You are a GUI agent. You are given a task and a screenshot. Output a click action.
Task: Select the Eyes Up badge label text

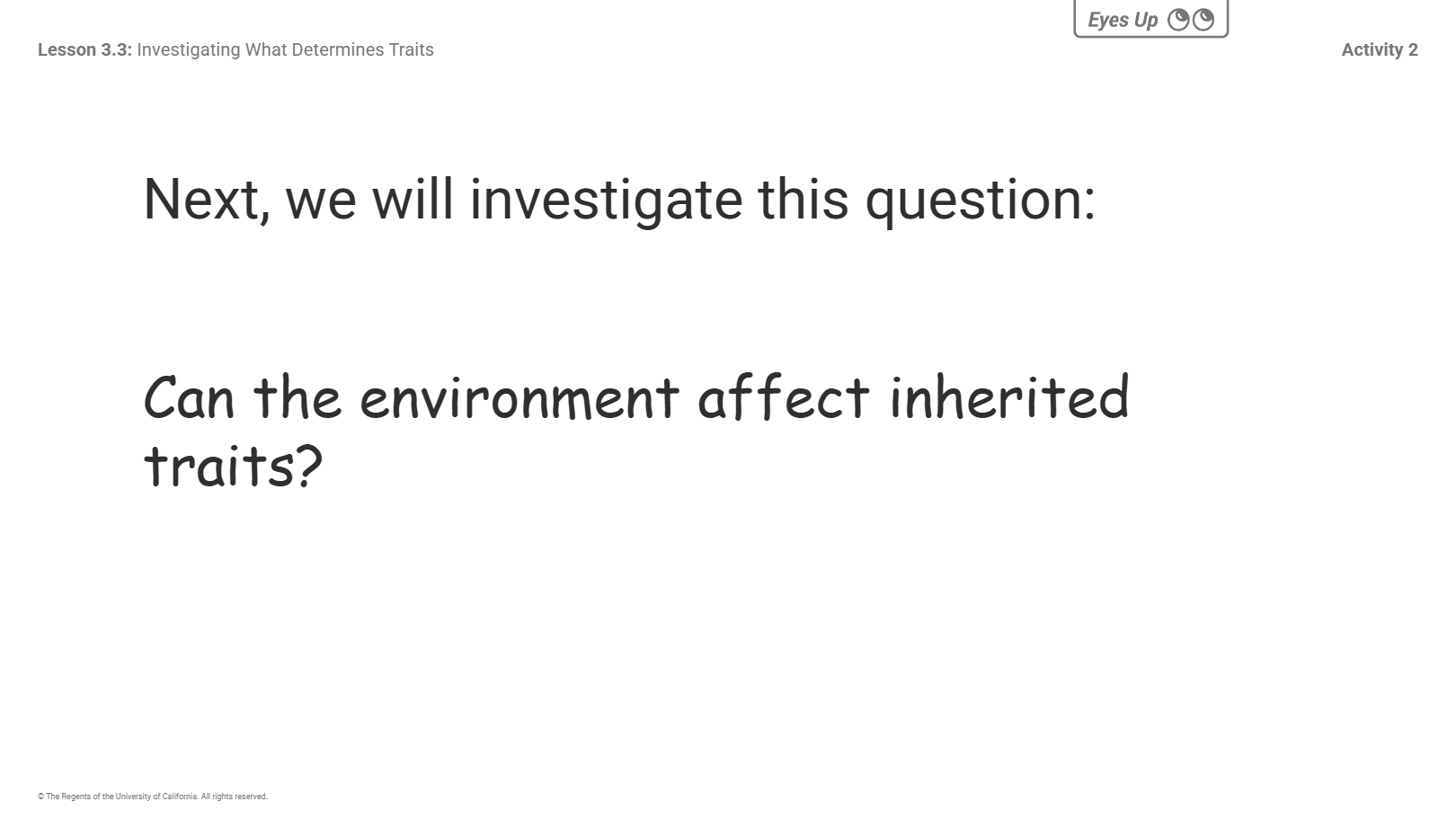click(1123, 20)
